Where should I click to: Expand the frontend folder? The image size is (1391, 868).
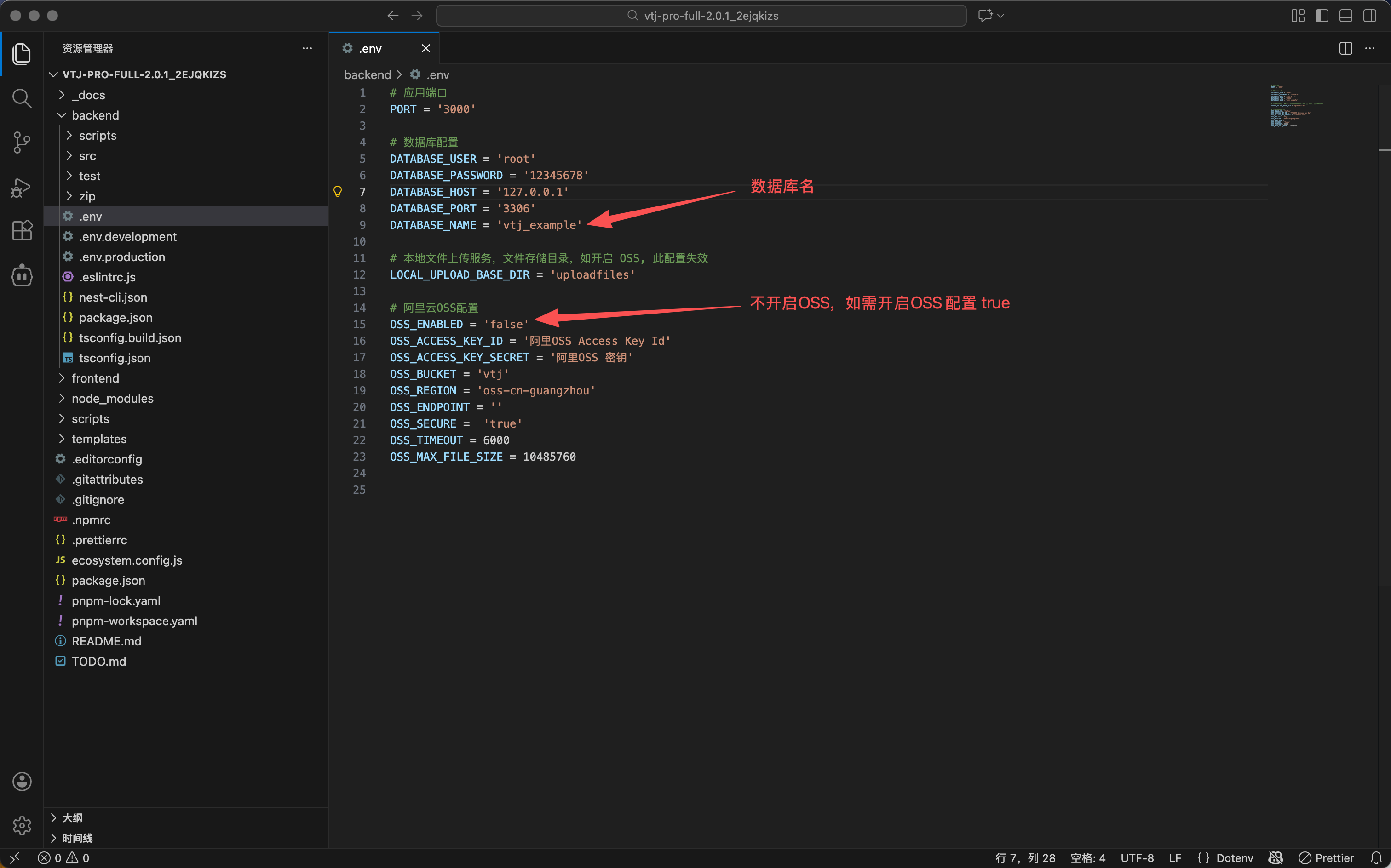pos(95,378)
